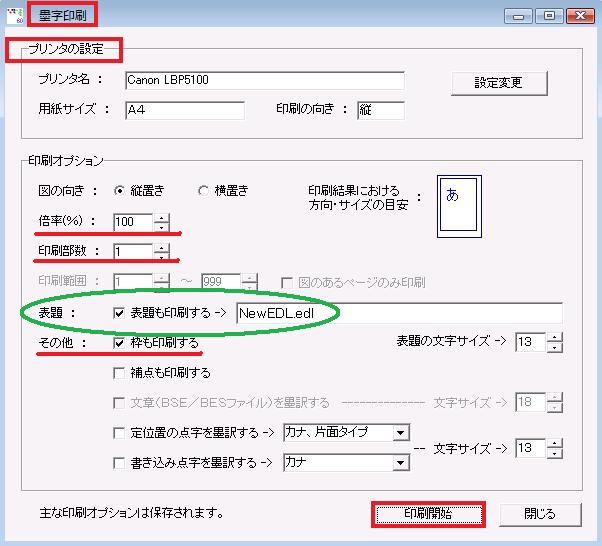Click the 用紙サイズ field showing A4

184,110
